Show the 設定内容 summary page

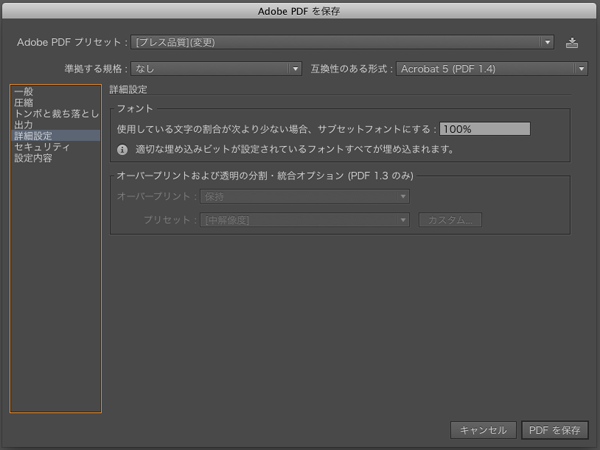click(x=33, y=158)
